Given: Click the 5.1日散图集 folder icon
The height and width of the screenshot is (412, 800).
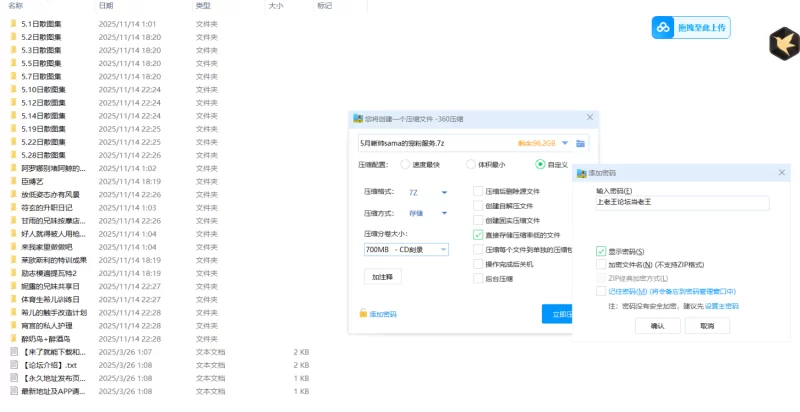Looking at the screenshot, I should (13, 23).
